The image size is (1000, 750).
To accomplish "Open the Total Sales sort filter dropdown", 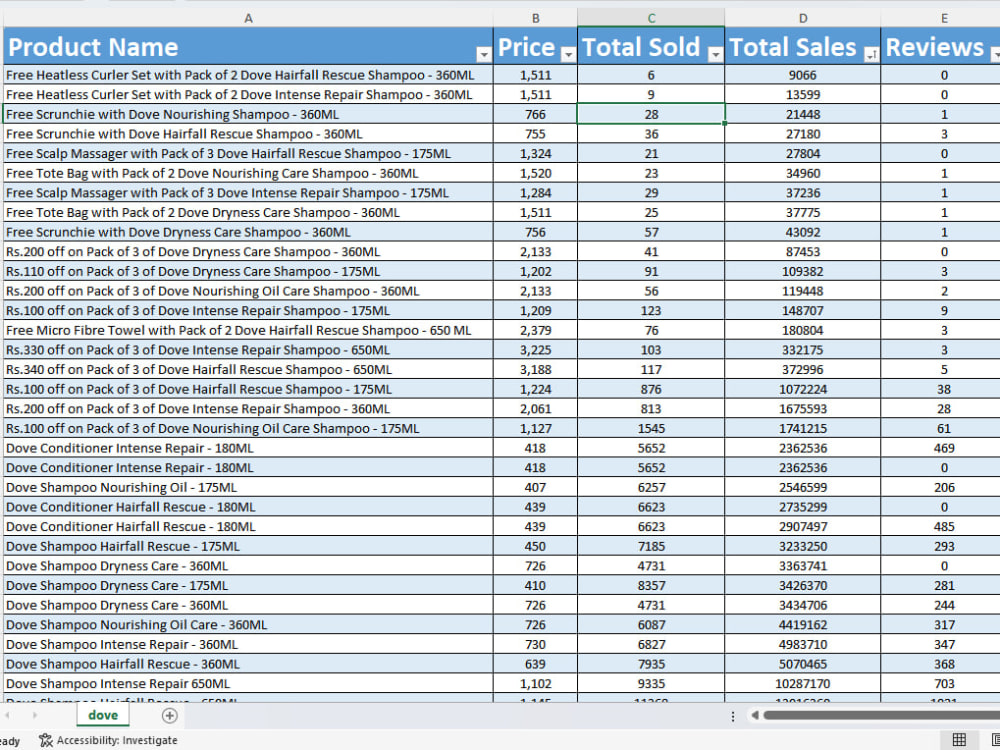I will pyautogui.click(x=871, y=55).
